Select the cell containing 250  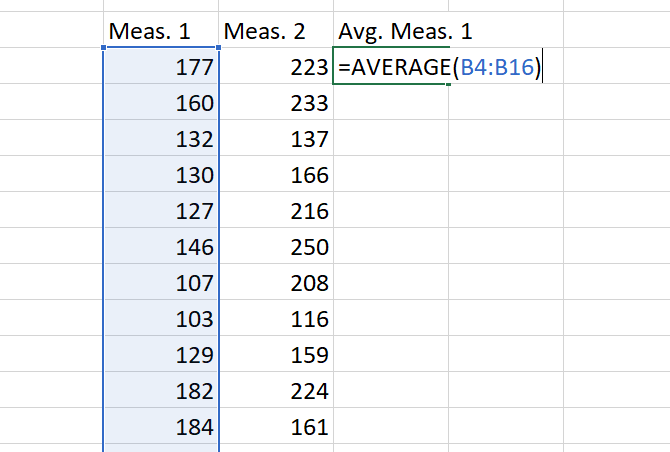[275, 247]
